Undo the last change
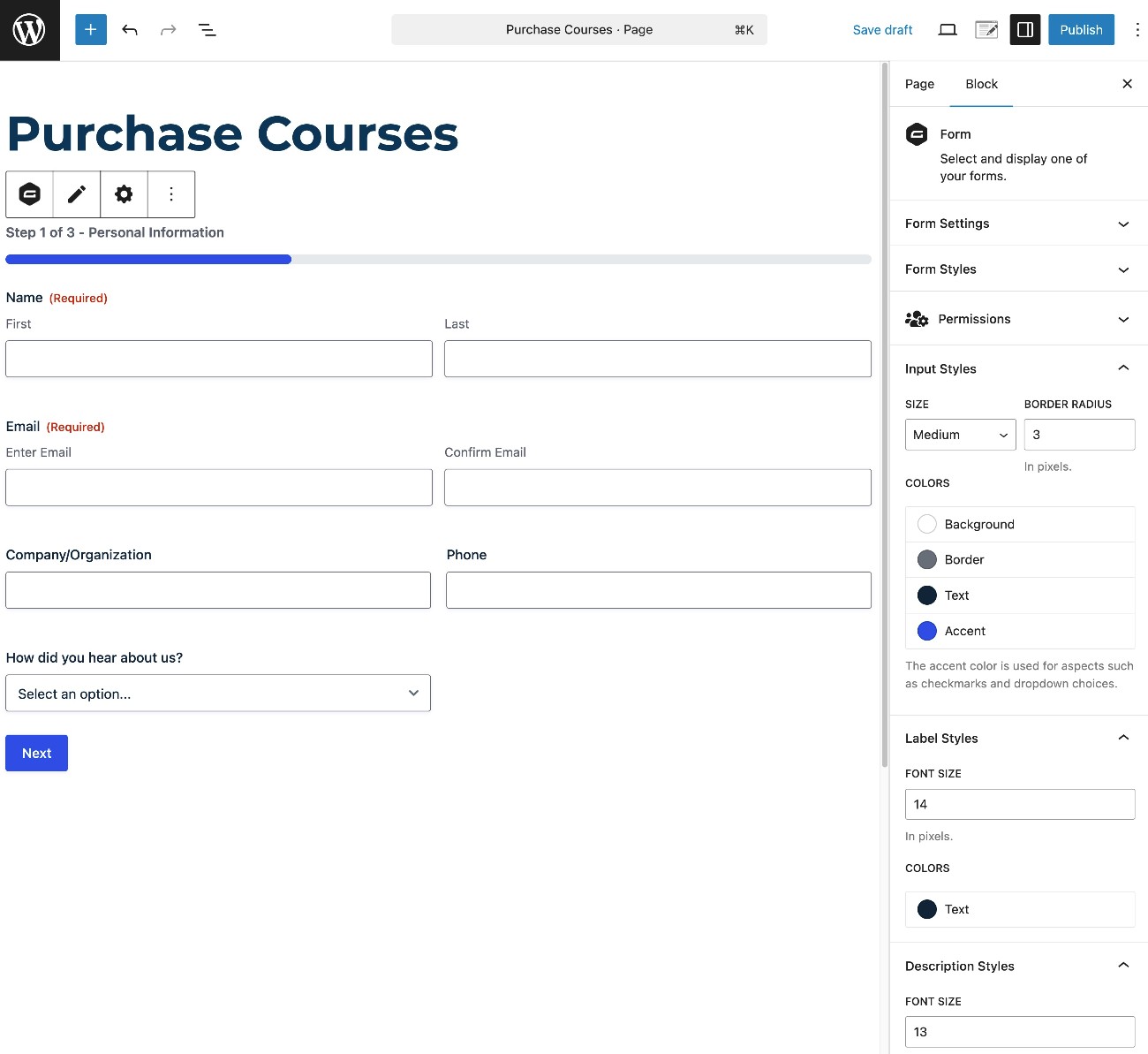Image resolution: width=1148 pixels, height=1054 pixels. [129, 29]
